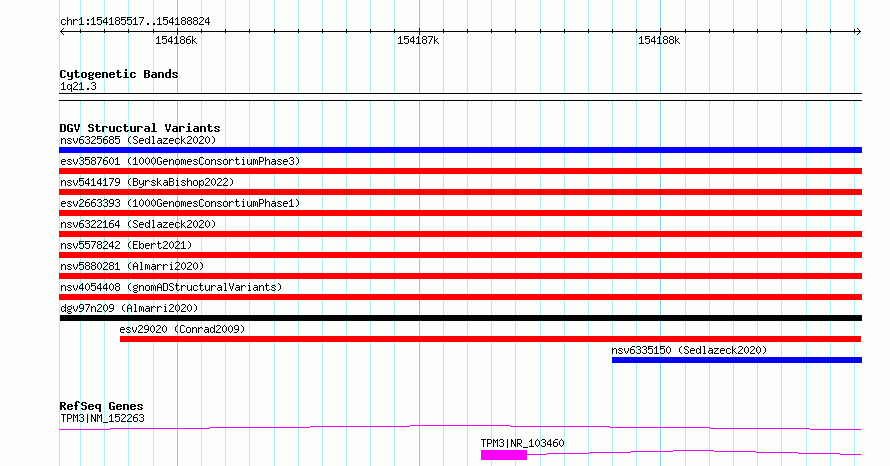The image size is (890, 466).
Task: Select the red bar for nsv5578242
Action: (460, 255)
